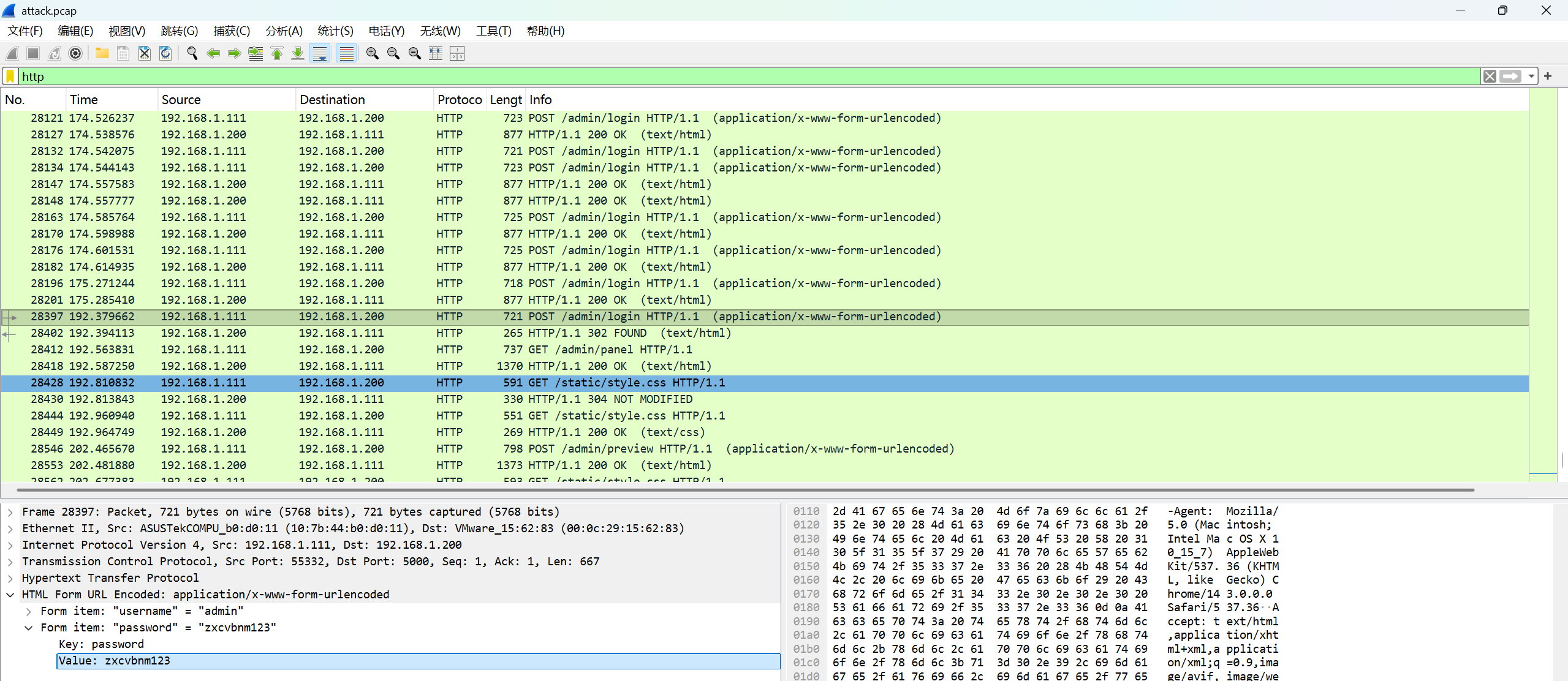Clear the display filter with X button
This screenshot has width=1568, height=681.
point(1490,77)
